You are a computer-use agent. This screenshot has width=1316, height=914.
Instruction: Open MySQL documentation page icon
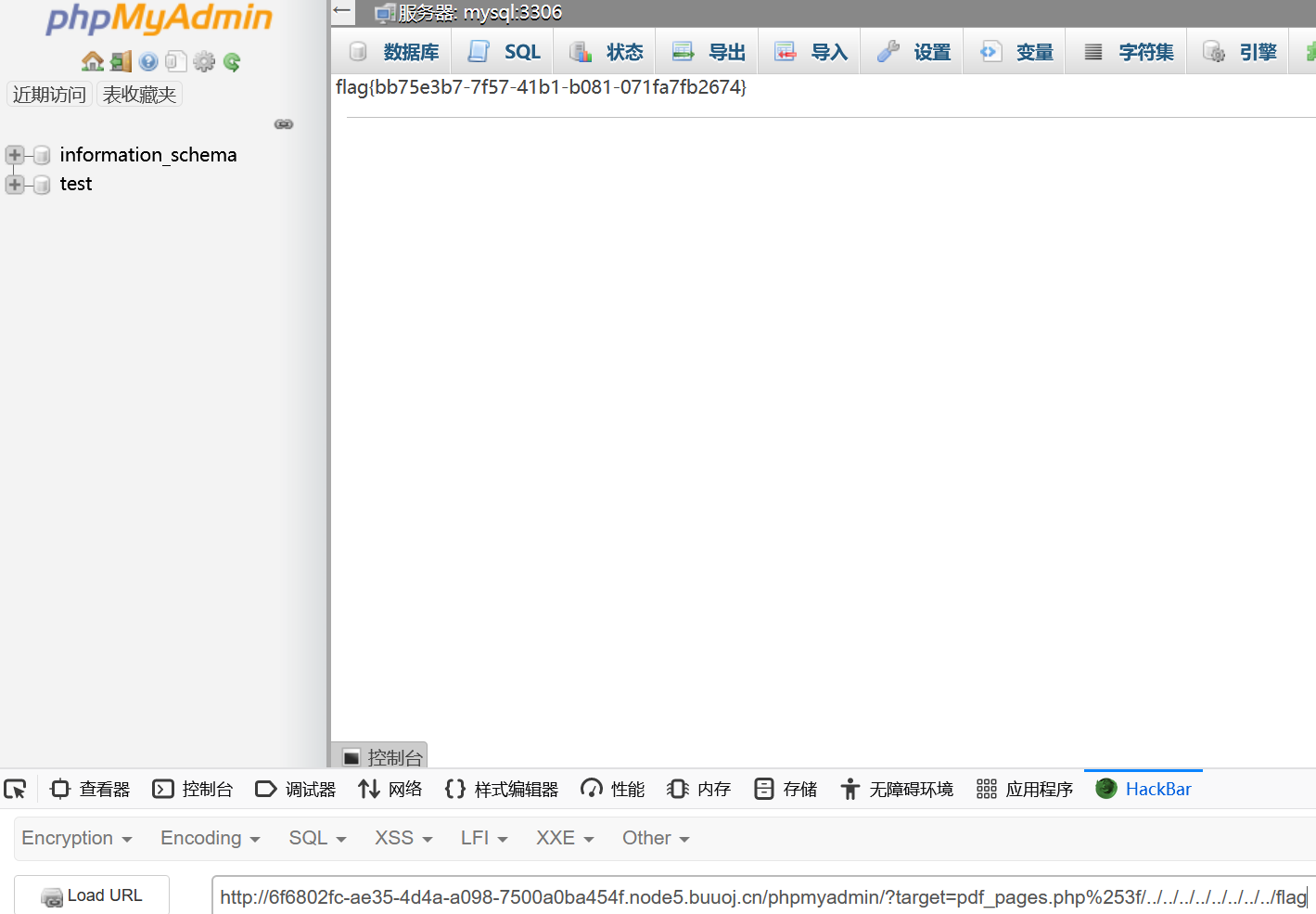tap(176, 61)
